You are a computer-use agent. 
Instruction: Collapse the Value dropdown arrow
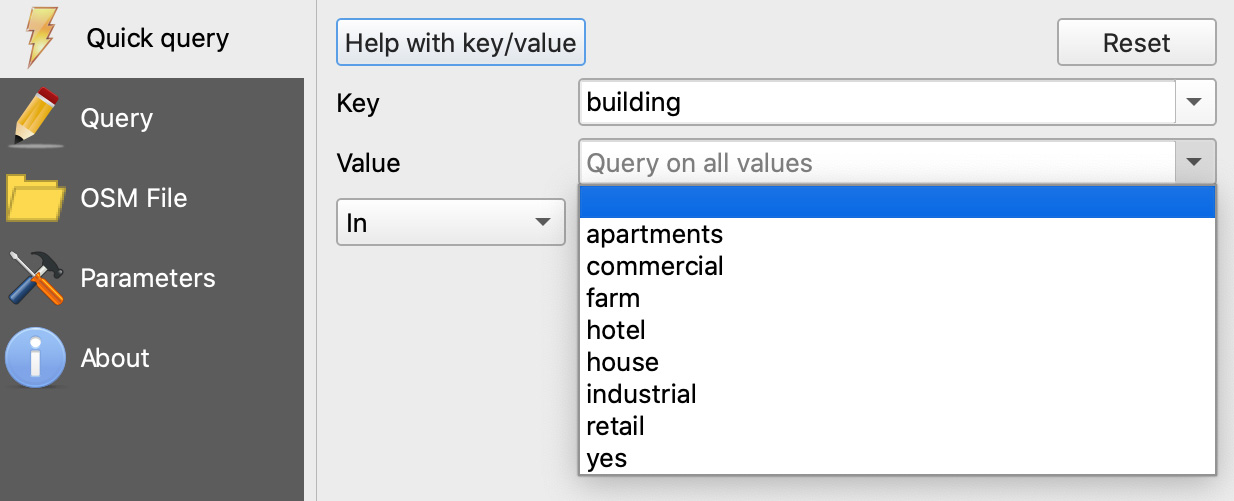pos(1195,162)
